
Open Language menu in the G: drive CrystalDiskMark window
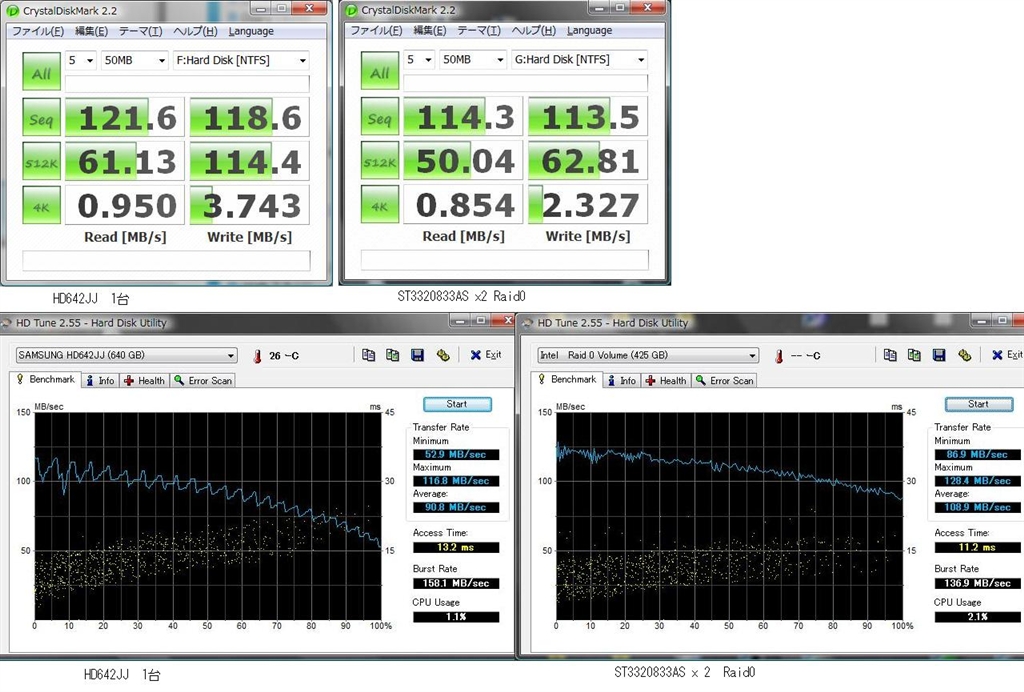coord(589,30)
